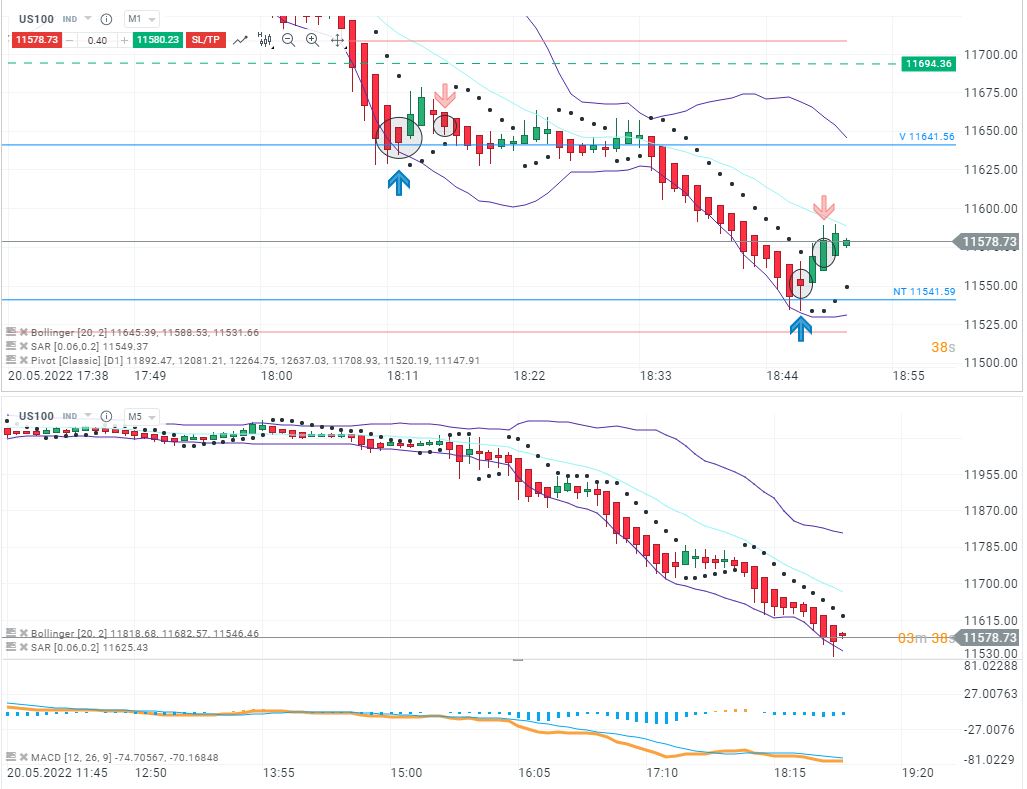The width and height of the screenshot is (1027, 789).
Task: Open Bollinger settings on M1 chart
Action: click(x=10, y=332)
